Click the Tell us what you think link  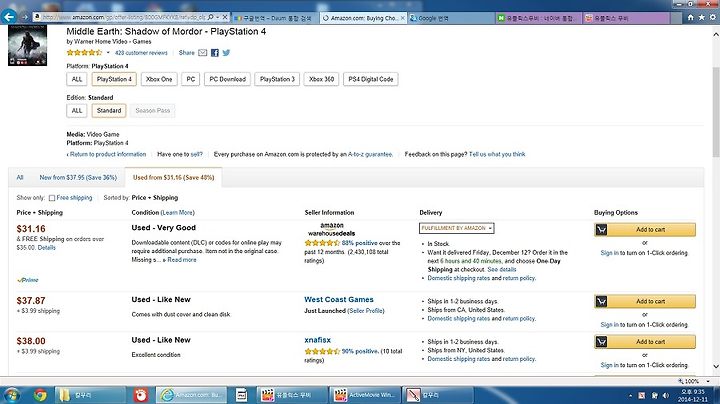tap(497, 154)
